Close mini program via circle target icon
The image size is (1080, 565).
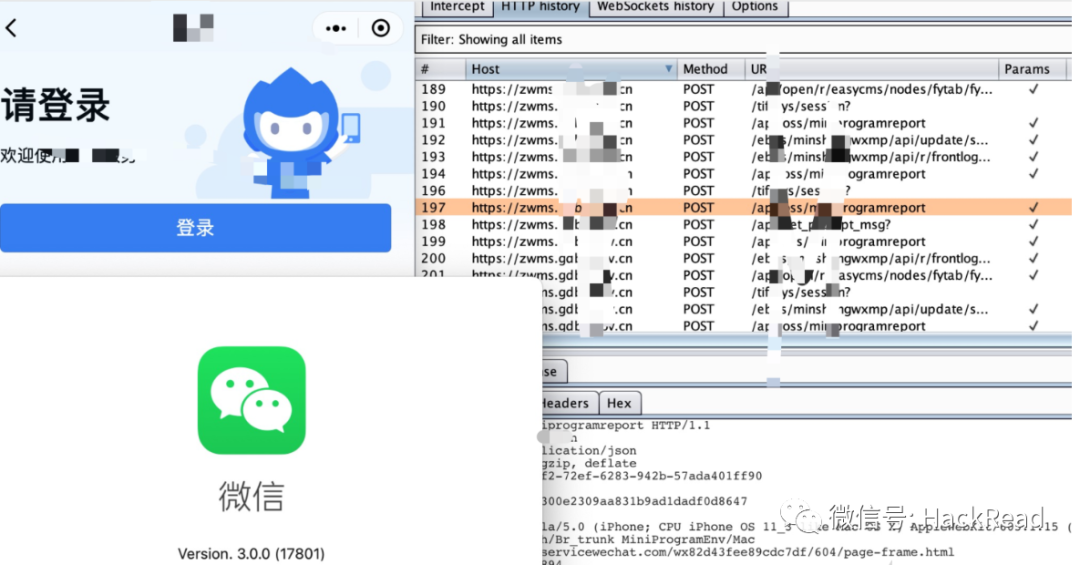(381, 28)
